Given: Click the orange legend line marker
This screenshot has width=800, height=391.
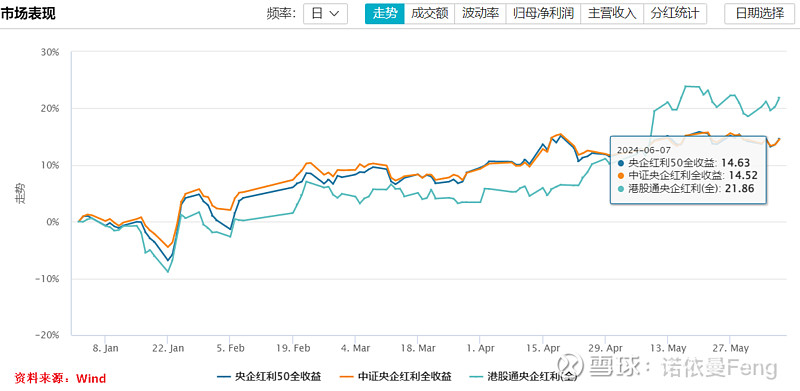Looking at the screenshot, I should click(346, 377).
